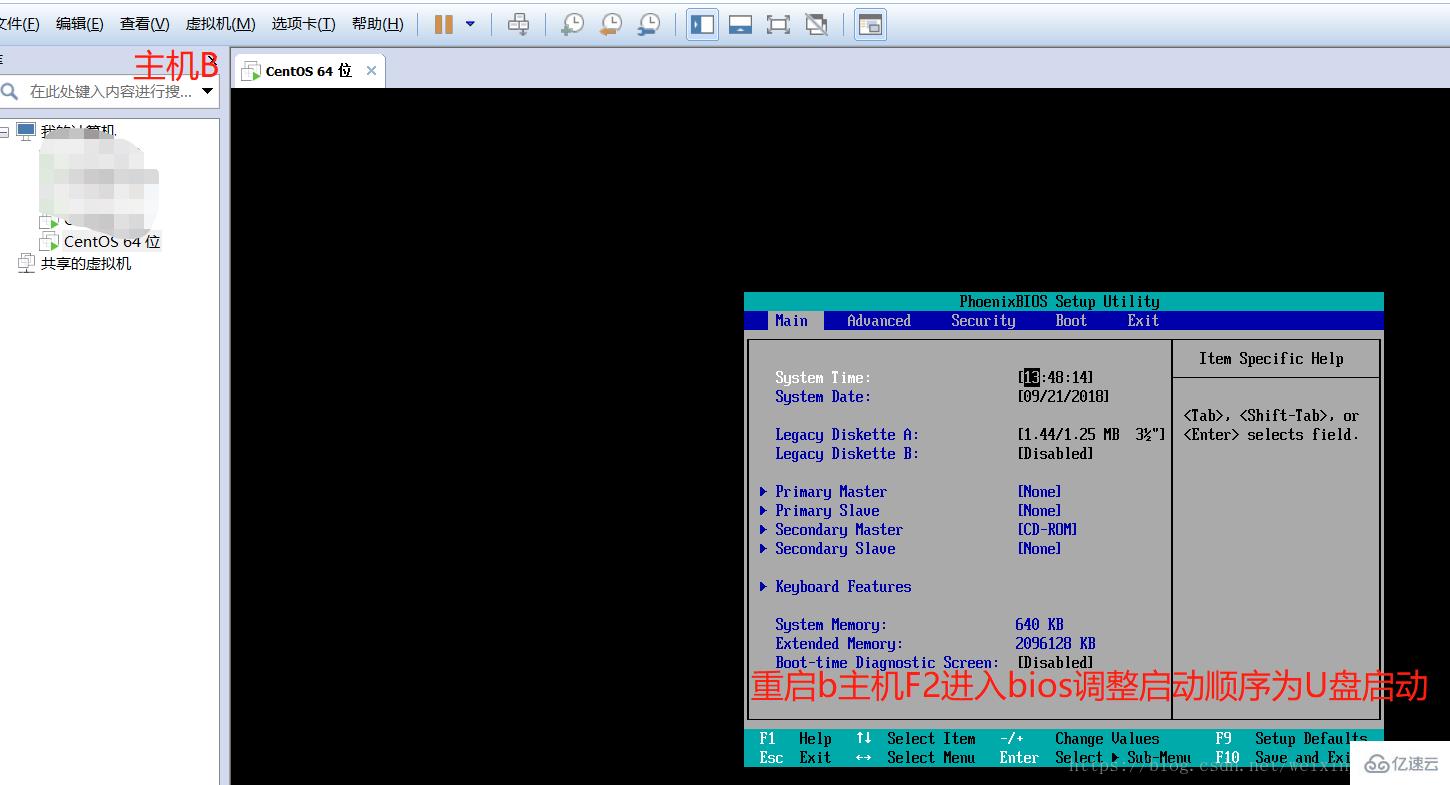Viewport: 1450px width, 785px height.
Task: Pause the virtual machine from the toolbar
Action: coord(444,24)
